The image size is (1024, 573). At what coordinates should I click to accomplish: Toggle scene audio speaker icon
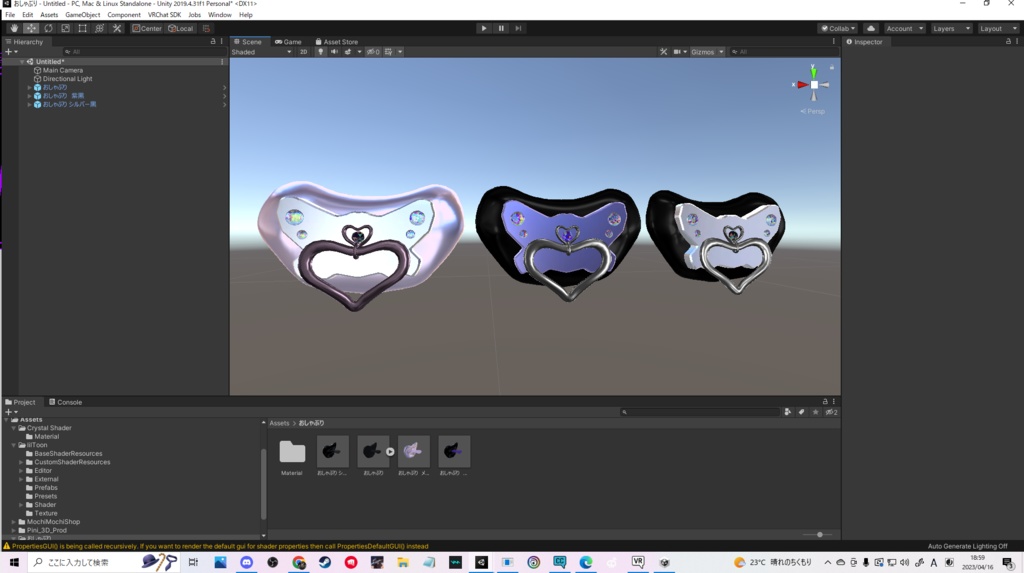click(334, 52)
